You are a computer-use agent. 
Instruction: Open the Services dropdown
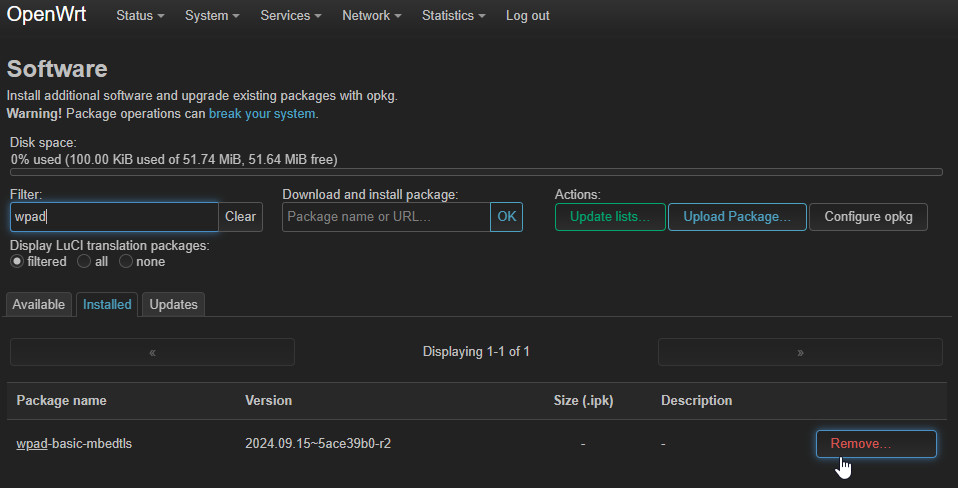291,16
